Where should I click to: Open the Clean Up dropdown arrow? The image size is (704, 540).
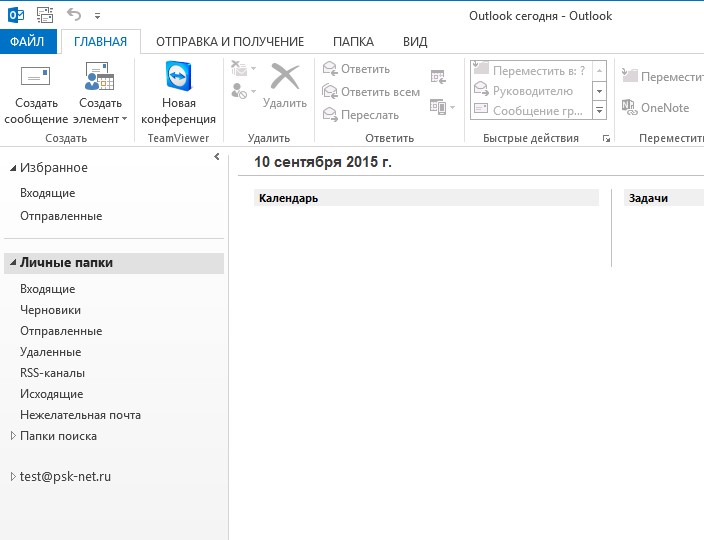pos(254,69)
